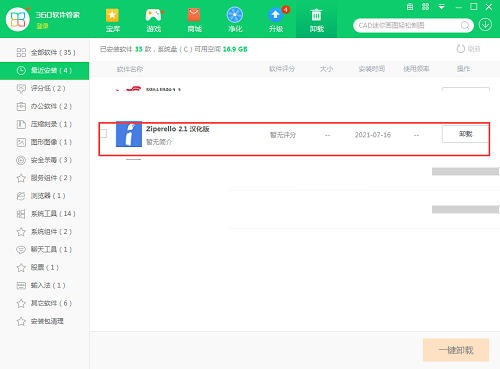Sort by 安装时间 column header
The height and width of the screenshot is (369, 500).
(x=372, y=69)
